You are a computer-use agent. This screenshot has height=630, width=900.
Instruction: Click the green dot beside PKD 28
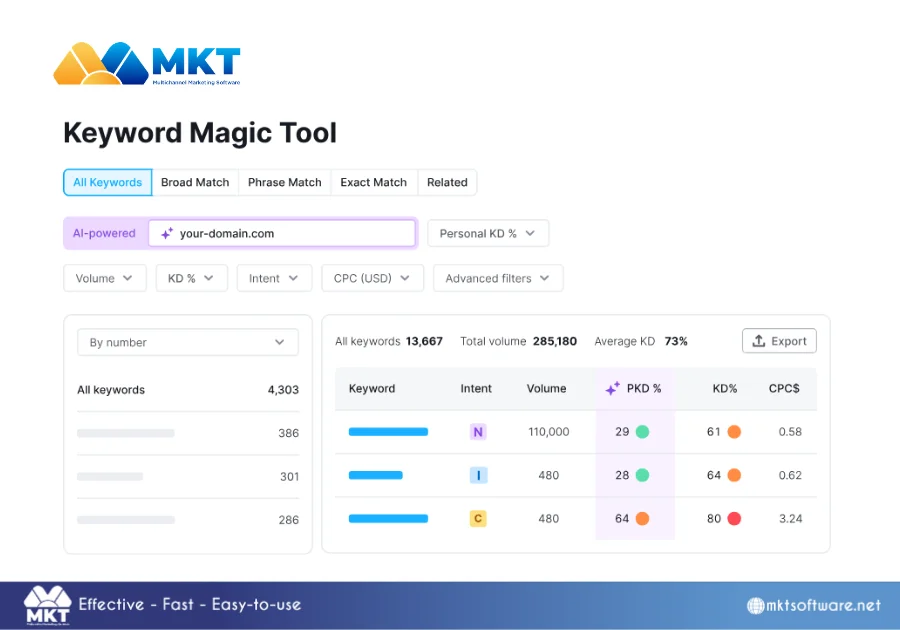coord(642,475)
